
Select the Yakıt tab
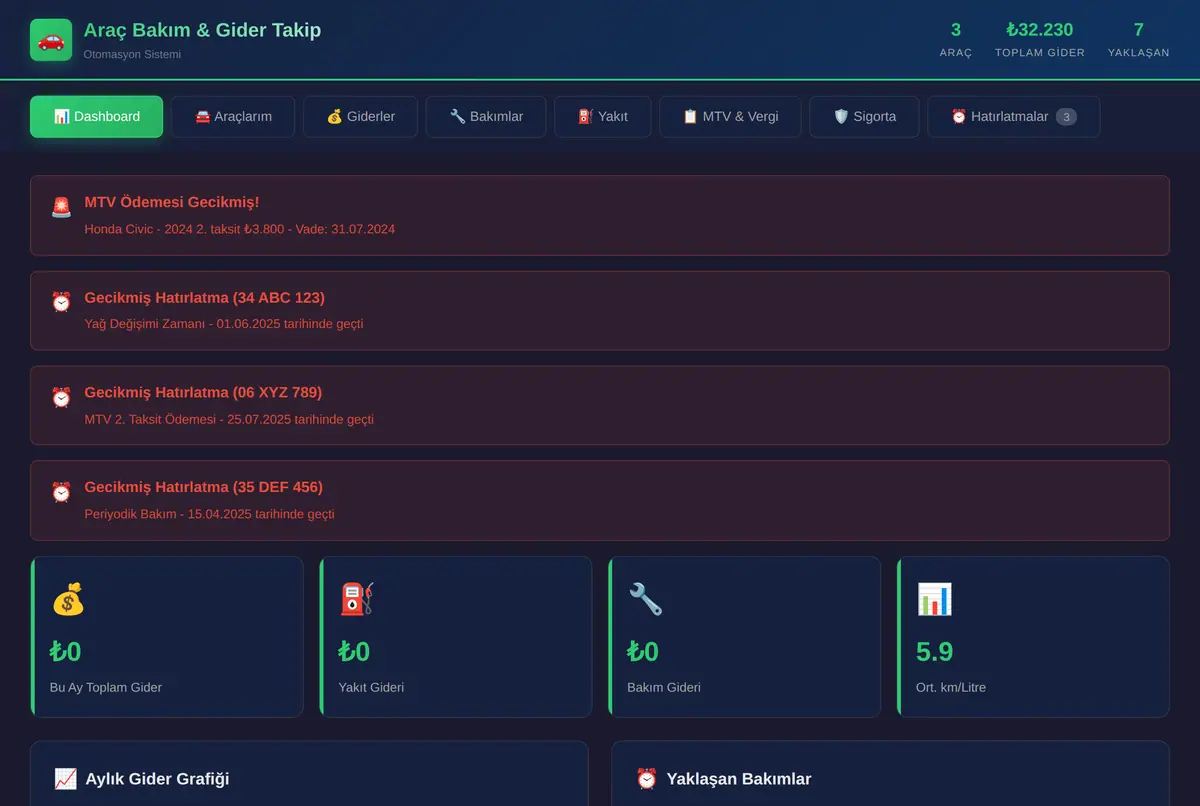tap(603, 117)
